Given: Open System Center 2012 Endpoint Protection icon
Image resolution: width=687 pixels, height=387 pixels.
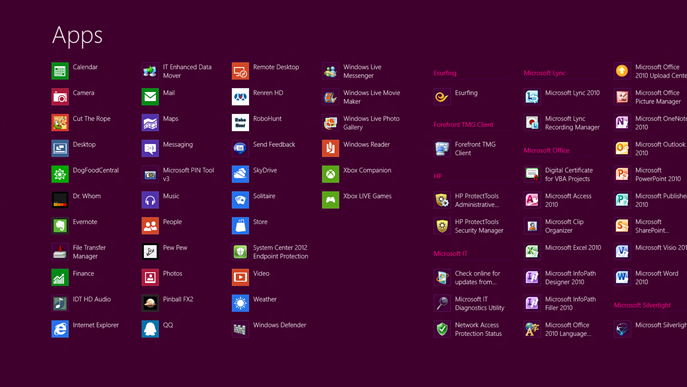Looking at the screenshot, I should pos(241,252).
